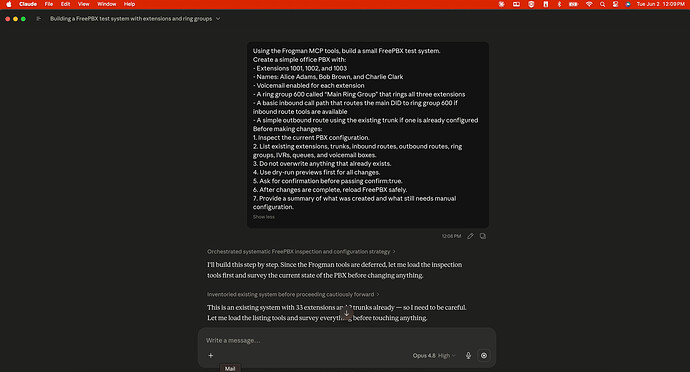
Task: Open Spotlight search in menu bar
Action: (602, 4)
